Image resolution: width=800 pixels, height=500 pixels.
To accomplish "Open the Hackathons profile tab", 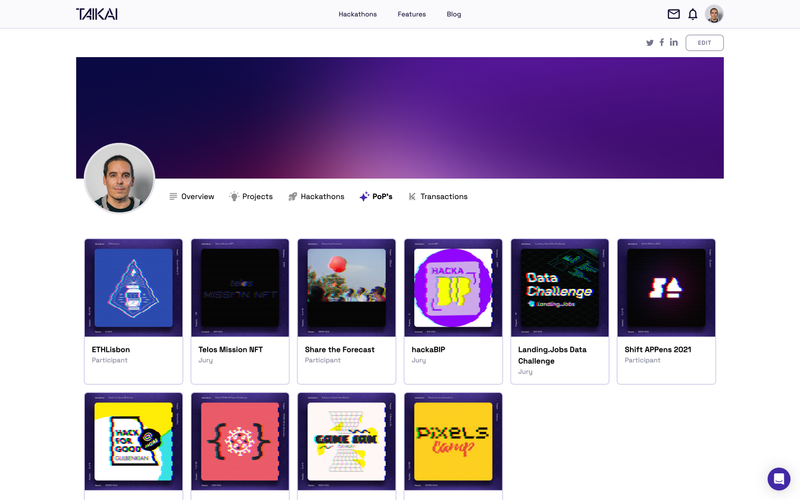I will tap(316, 197).
